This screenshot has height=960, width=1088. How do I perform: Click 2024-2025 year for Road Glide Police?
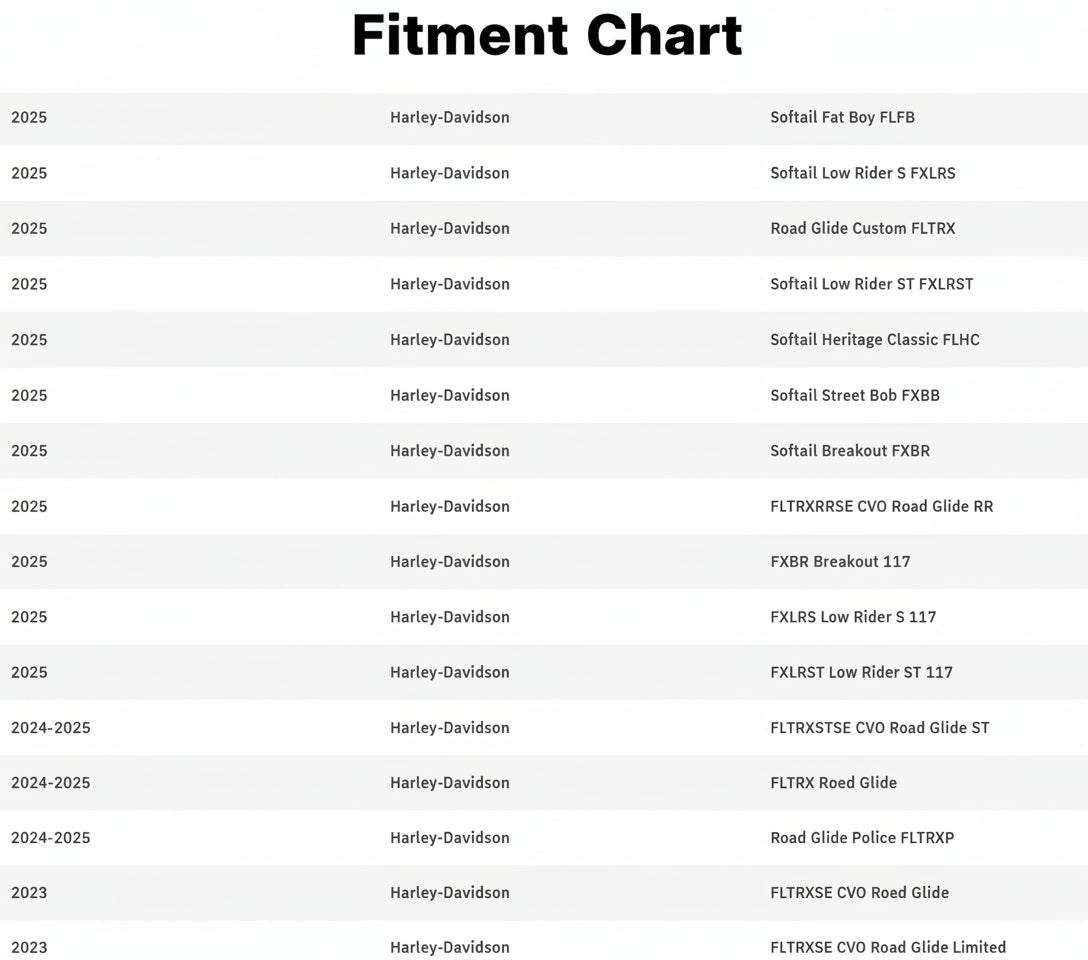pyautogui.click(x=50, y=838)
